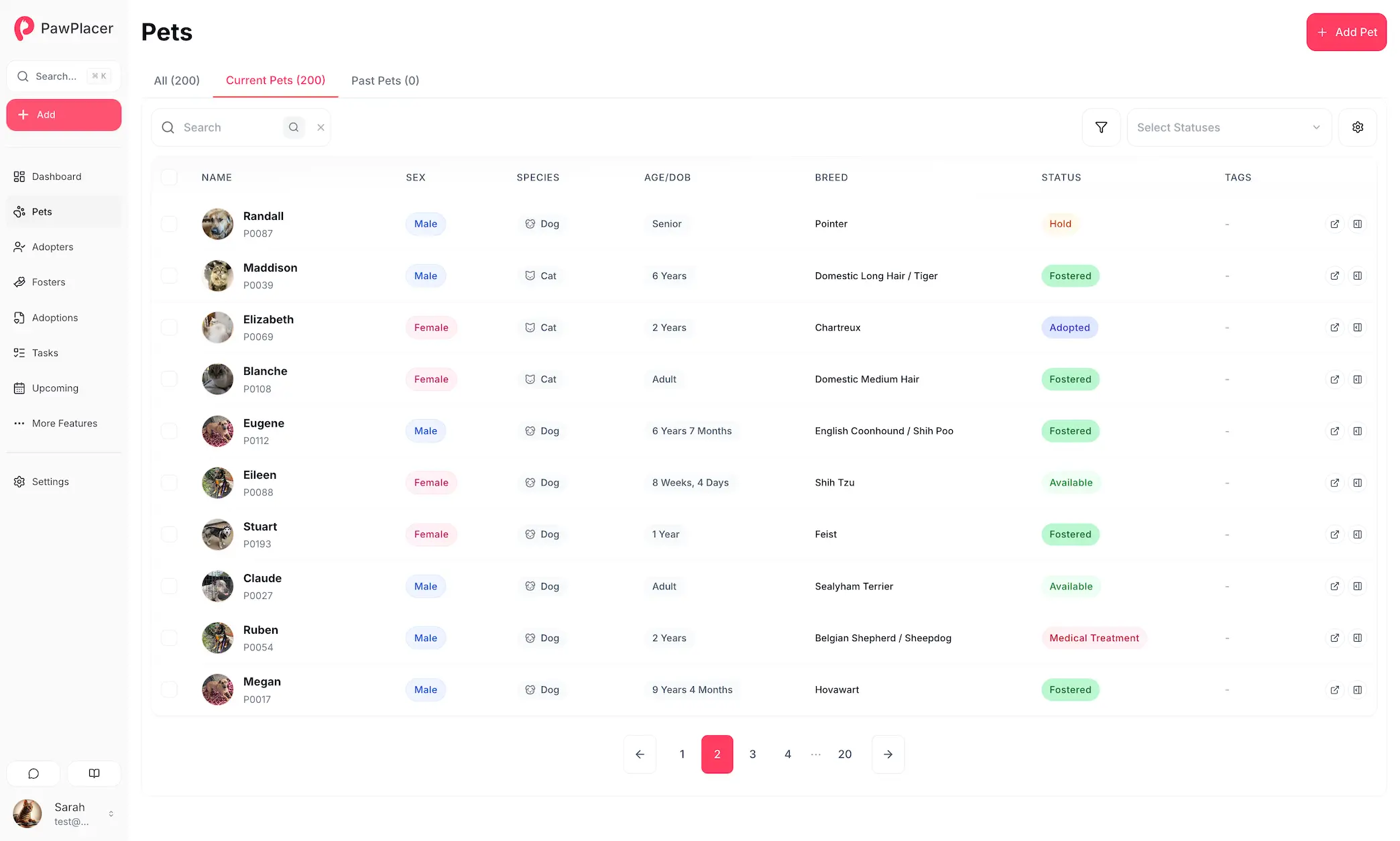Open the filter funnel icon
Screen dimensions: 1400x841
(x=1101, y=127)
